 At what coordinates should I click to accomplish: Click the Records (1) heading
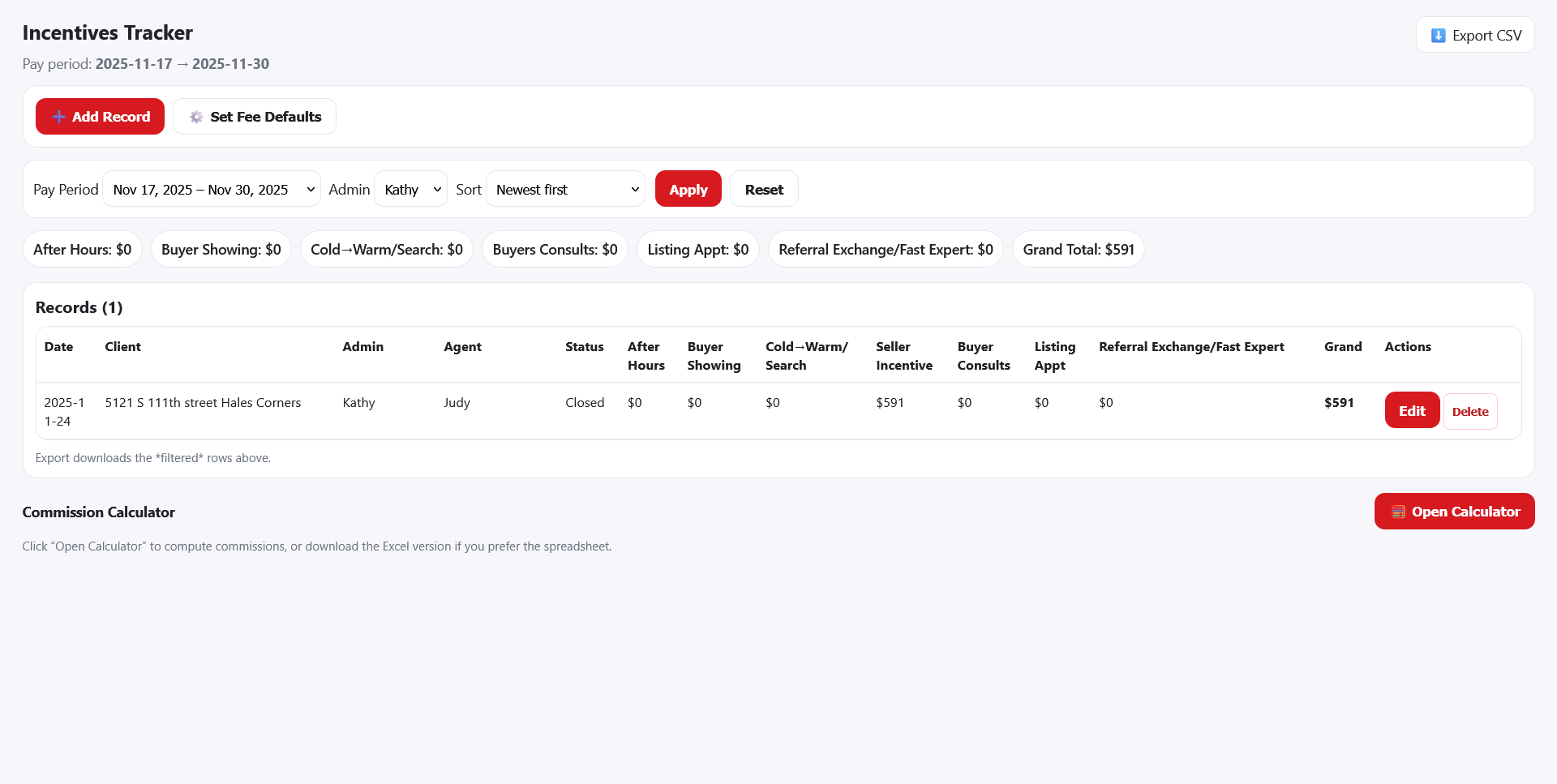[79, 307]
